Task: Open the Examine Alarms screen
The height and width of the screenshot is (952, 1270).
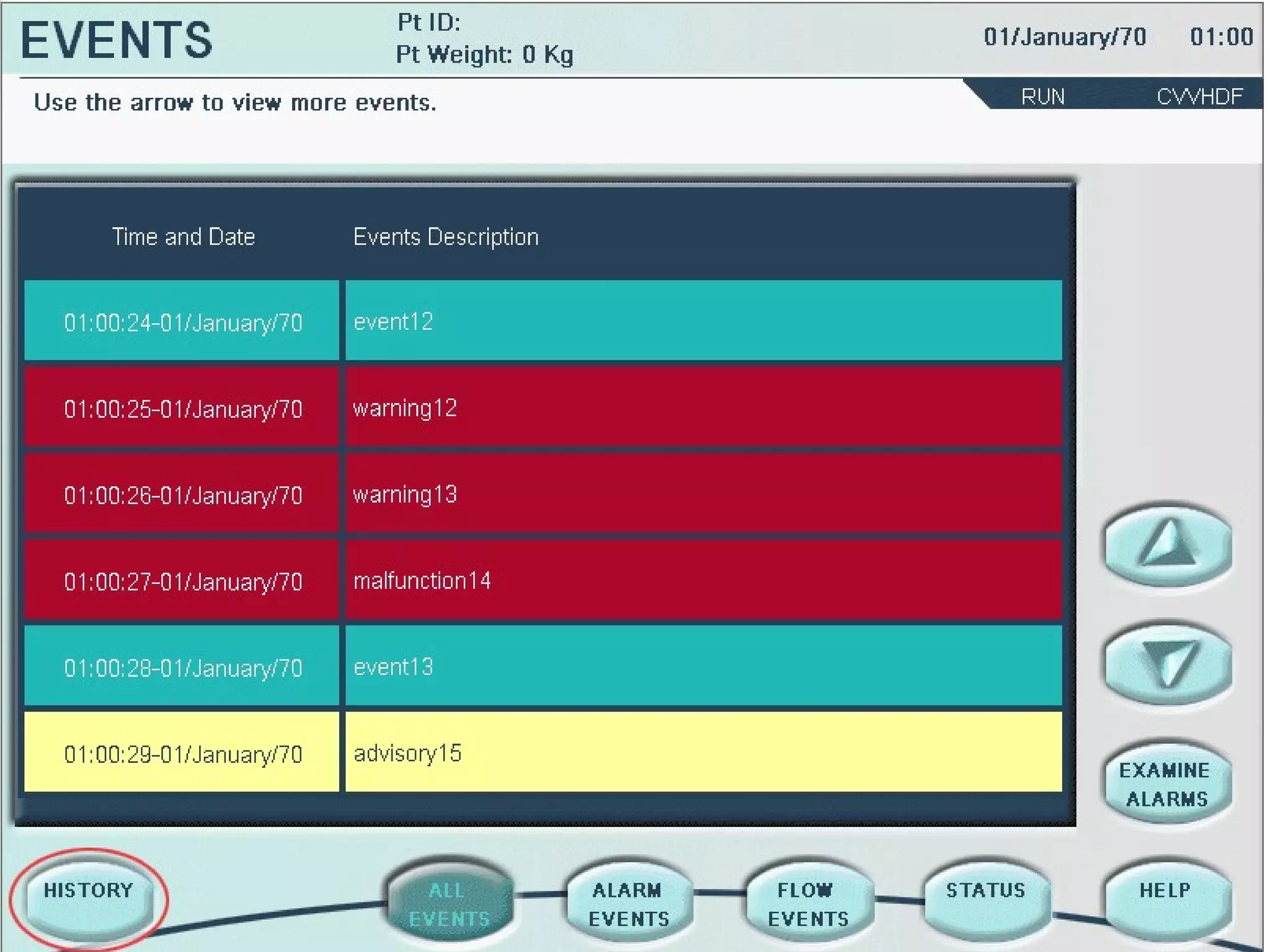Action: pos(1166,784)
